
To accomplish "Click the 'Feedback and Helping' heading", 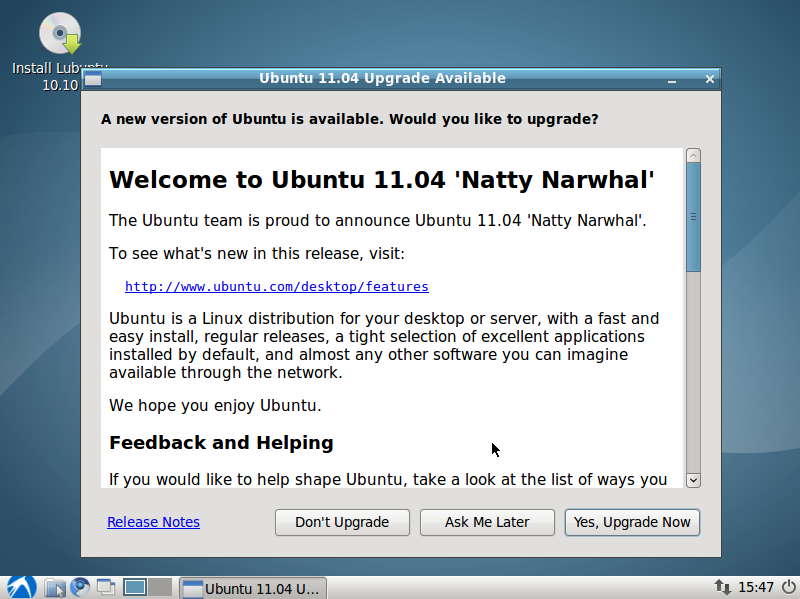I will tap(221, 443).
